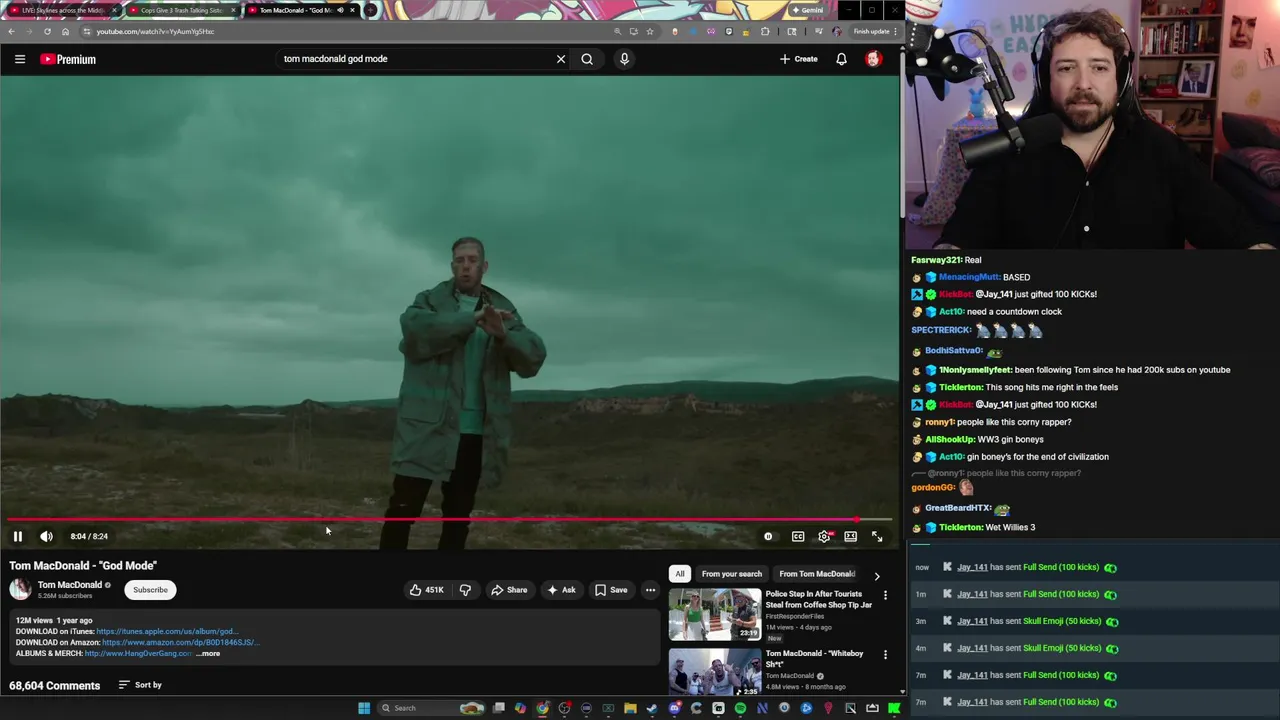Open the Create menu
The height and width of the screenshot is (720, 1280).
coord(799,59)
